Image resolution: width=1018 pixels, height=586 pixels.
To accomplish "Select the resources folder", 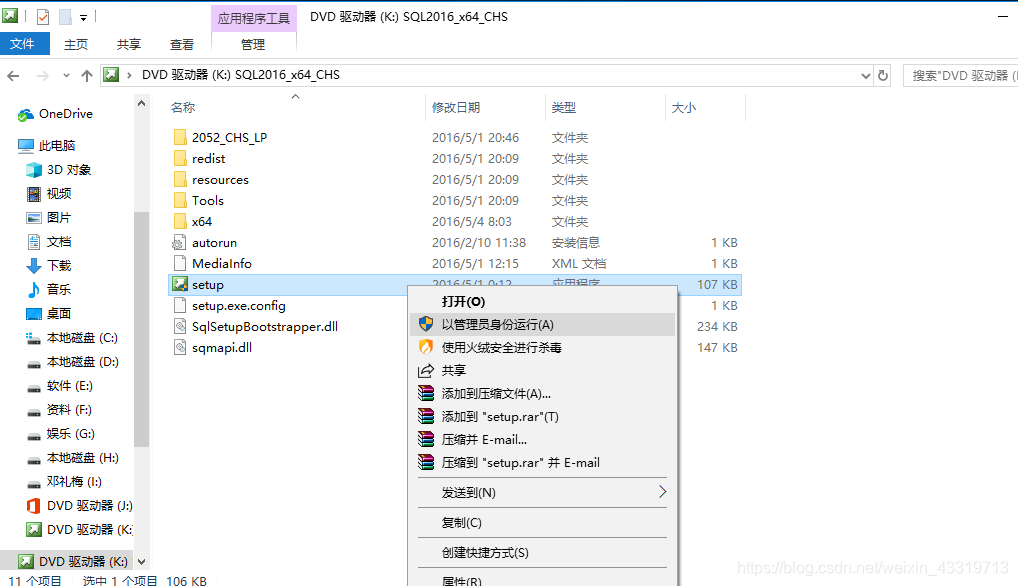I will click(220, 180).
